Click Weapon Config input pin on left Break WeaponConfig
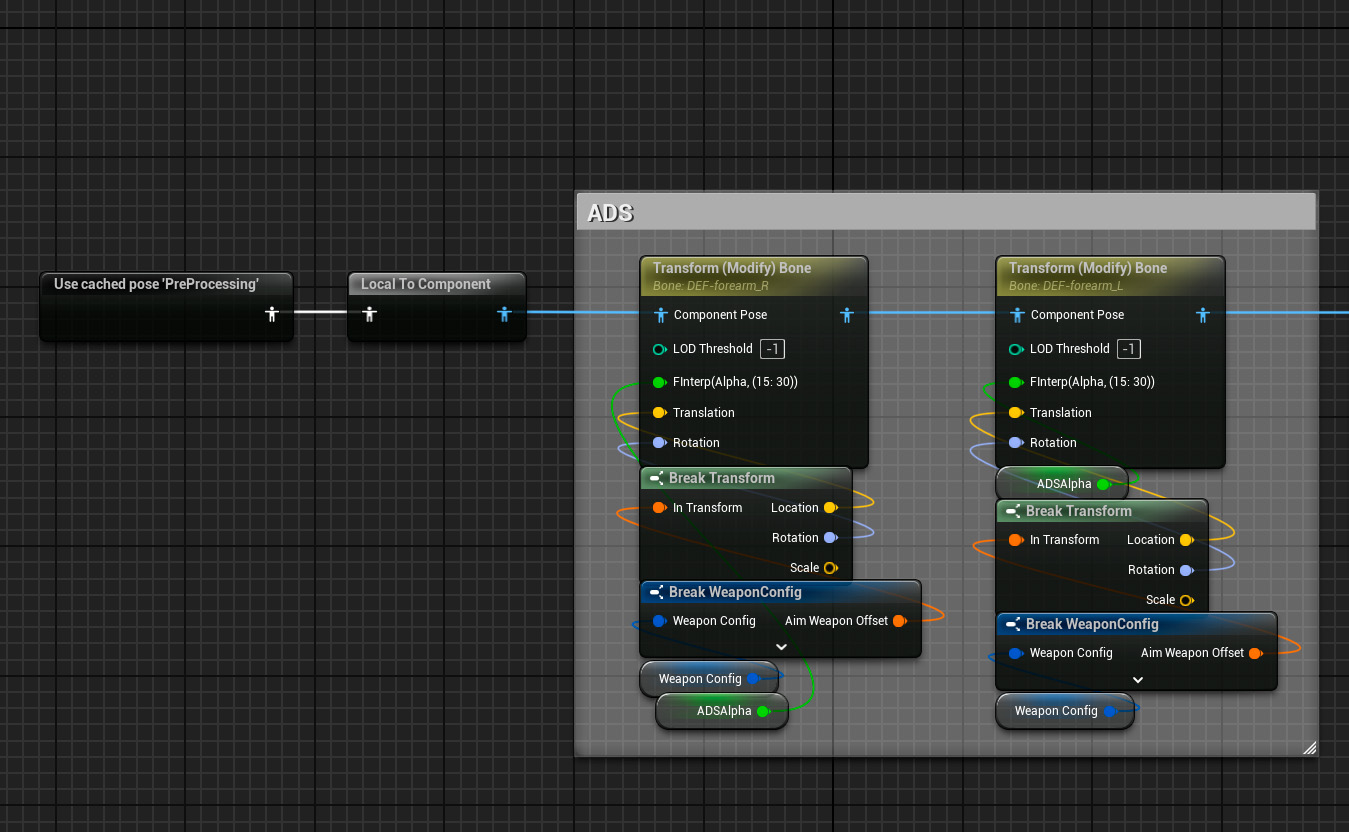 pyautogui.click(x=659, y=621)
